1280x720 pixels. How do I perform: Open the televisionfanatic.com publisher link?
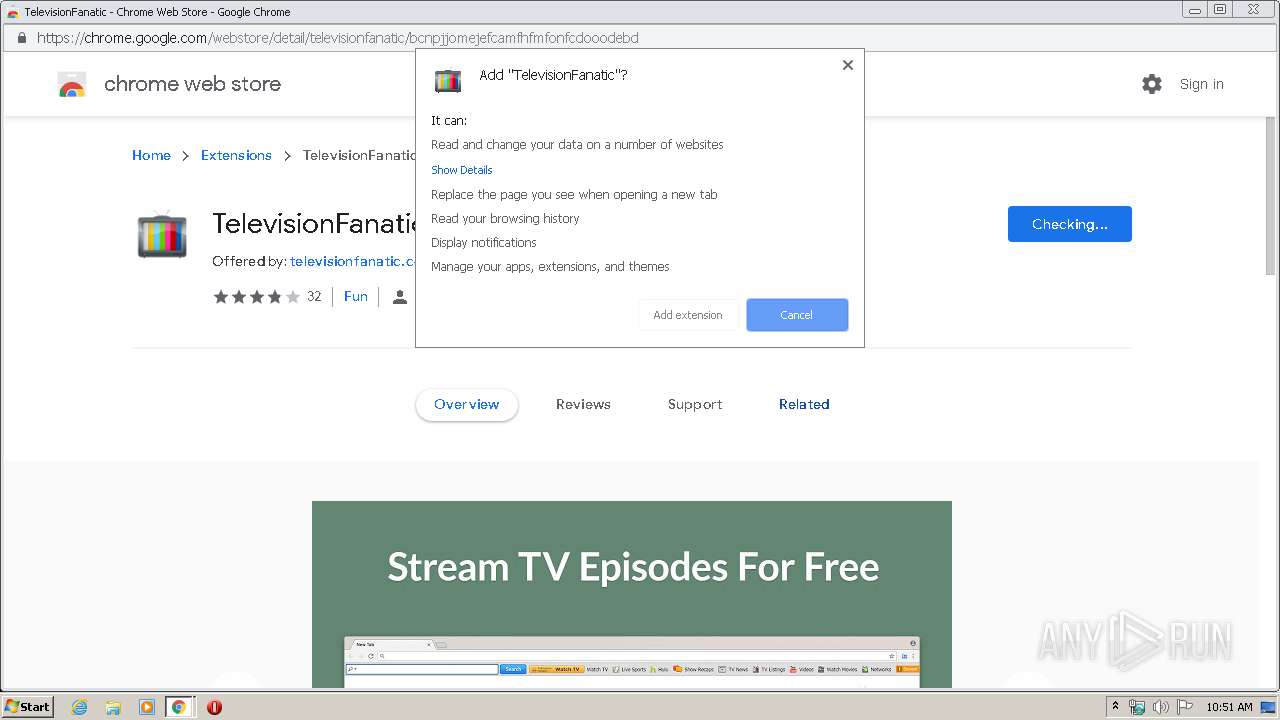(352, 261)
